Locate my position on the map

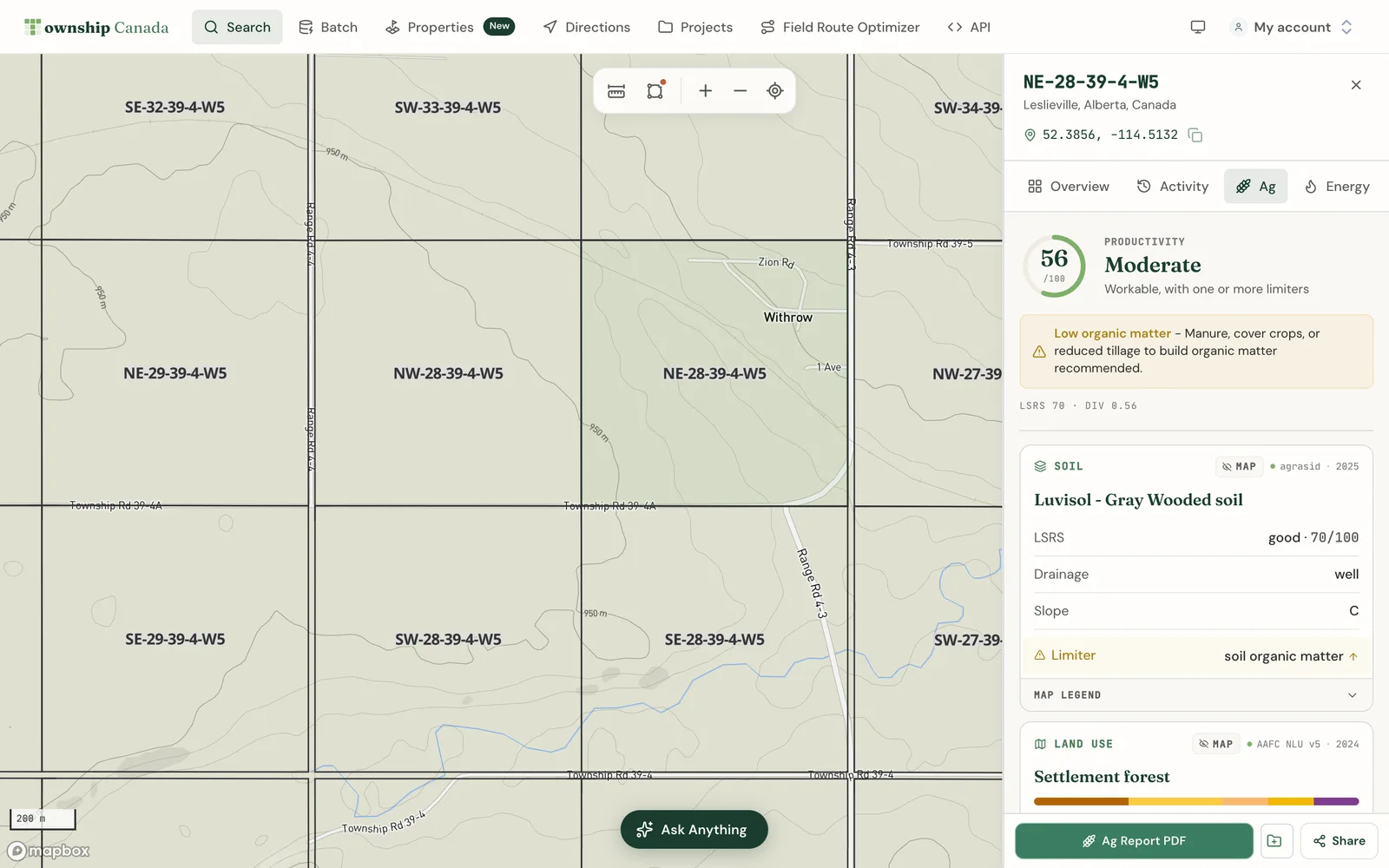775,91
